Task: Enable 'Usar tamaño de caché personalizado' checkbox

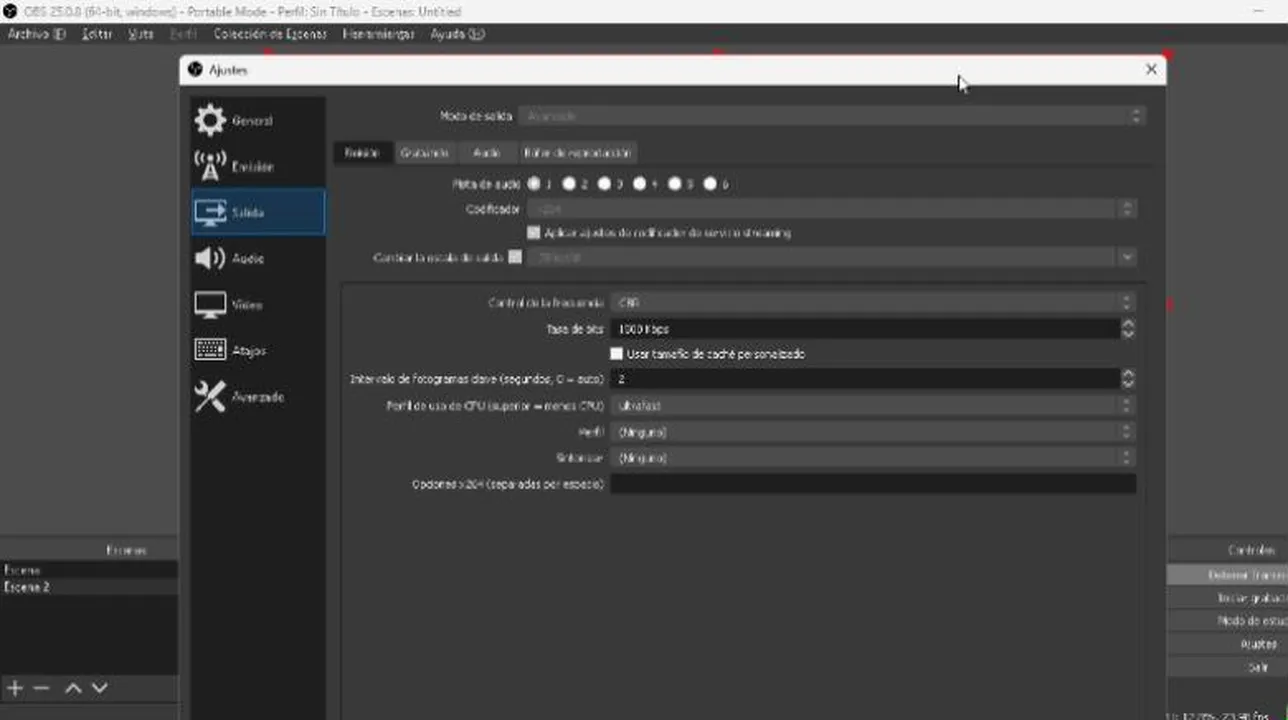Action: 616,354
